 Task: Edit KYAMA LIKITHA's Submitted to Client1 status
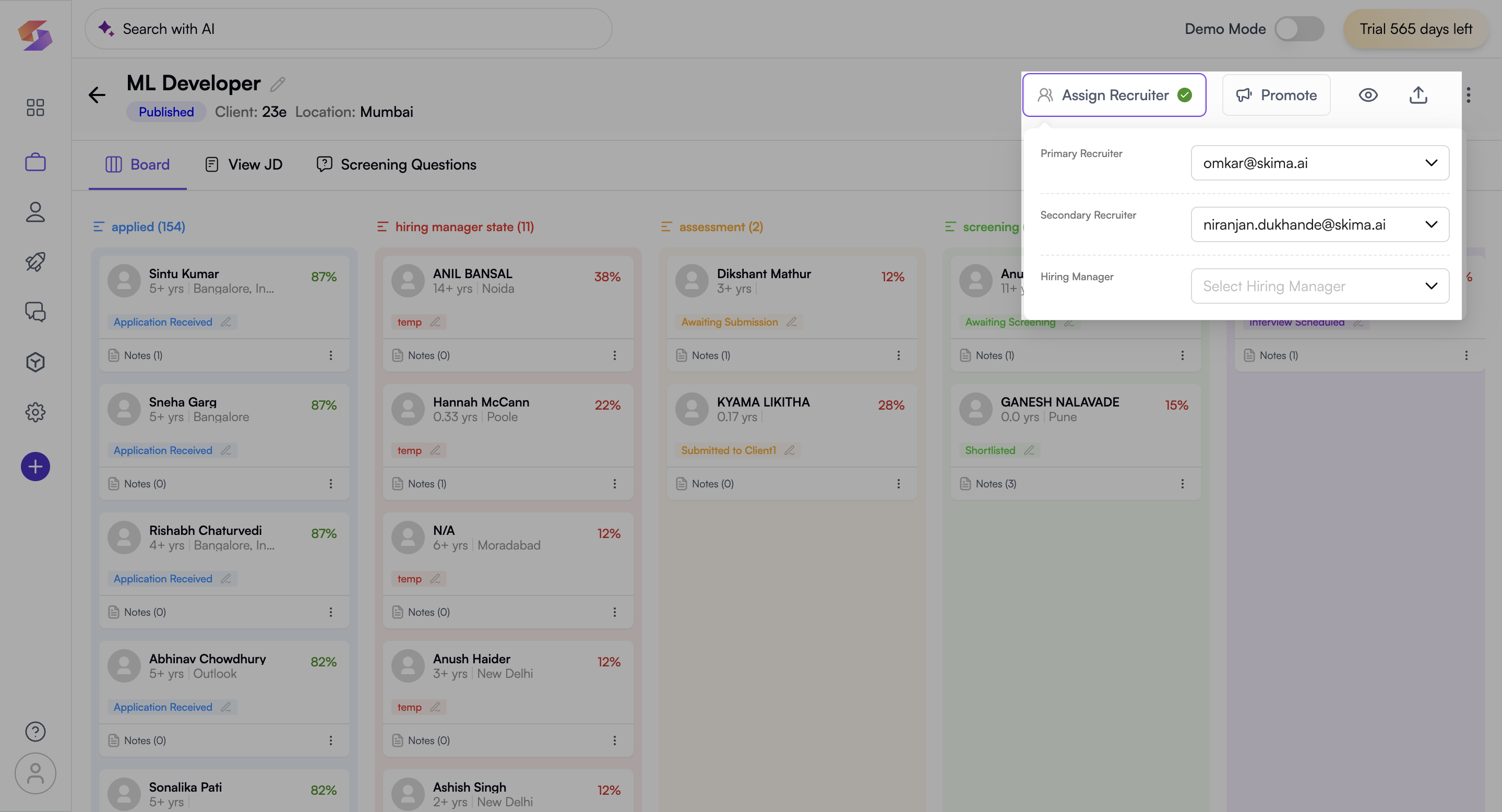coord(790,450)
